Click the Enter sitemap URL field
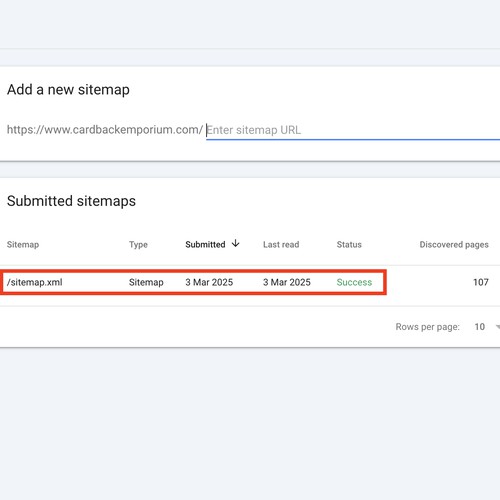The width and height of the screenshot is (500, 500). tap(353, 130)
